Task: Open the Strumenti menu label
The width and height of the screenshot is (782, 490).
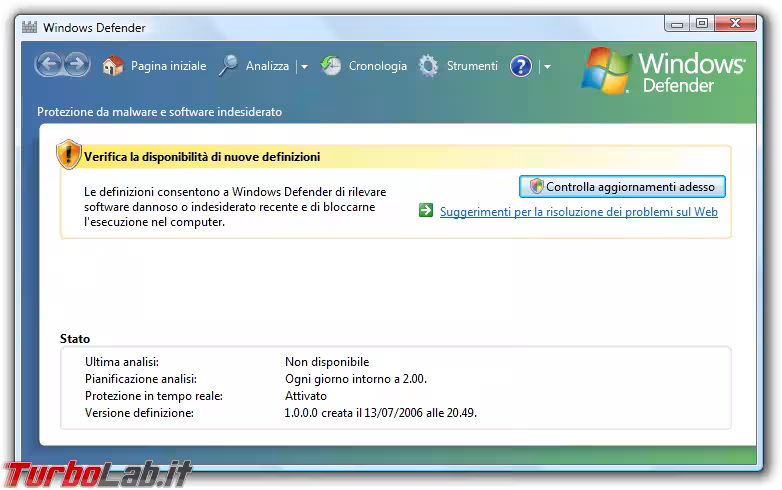Action: [x=472, y=66]
